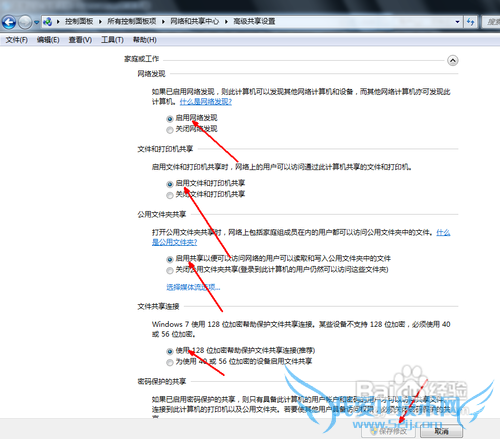Expand arrow after 控制面板 breadcrumb
This screenshot has height=439, width=500.
pos(100,22)
